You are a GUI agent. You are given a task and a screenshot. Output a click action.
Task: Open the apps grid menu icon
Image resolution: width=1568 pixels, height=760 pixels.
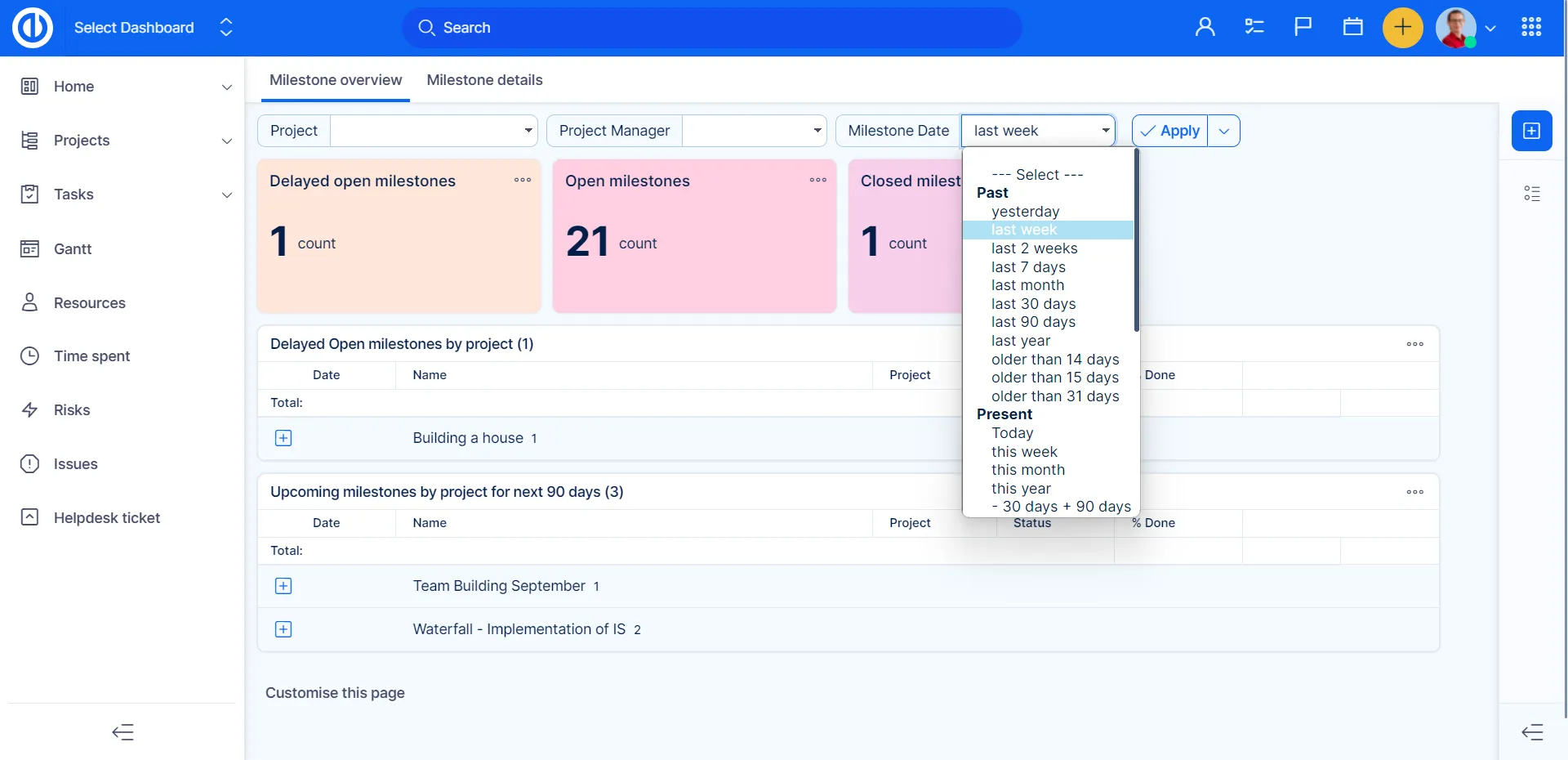pyautogui.click(x=1531, y=27)
